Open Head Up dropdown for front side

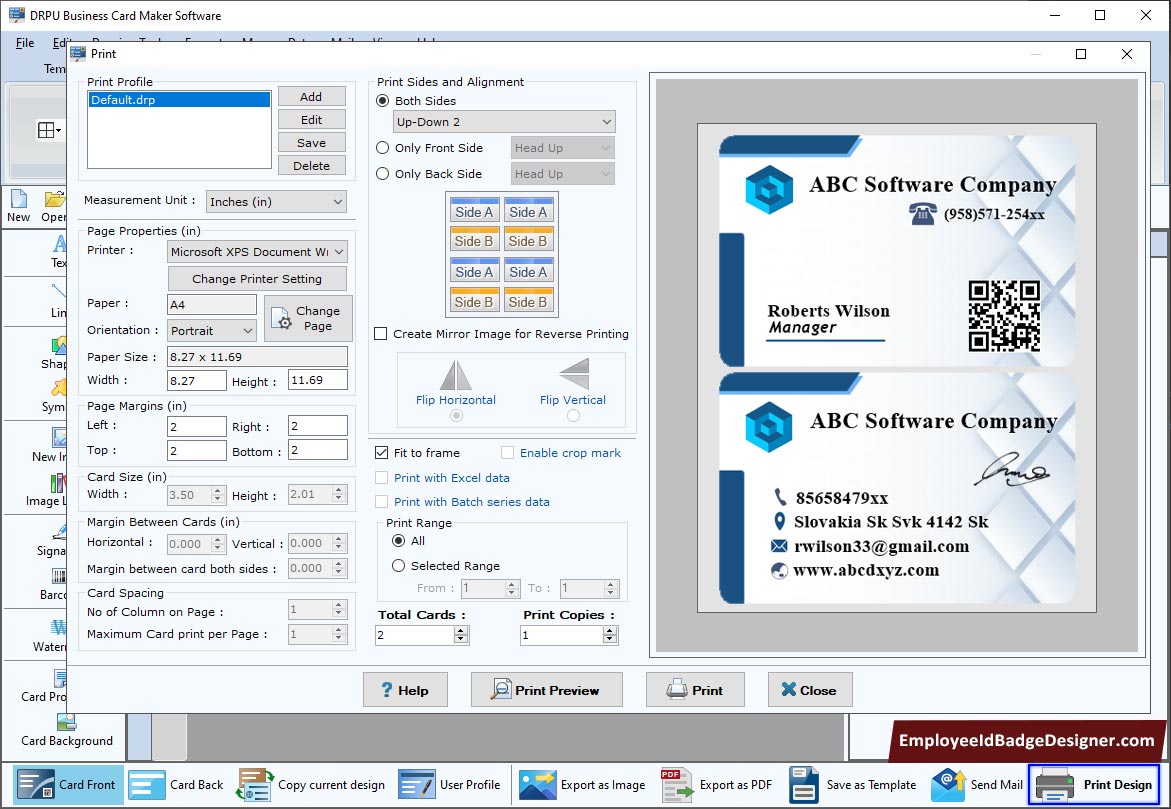pos(562,148)
